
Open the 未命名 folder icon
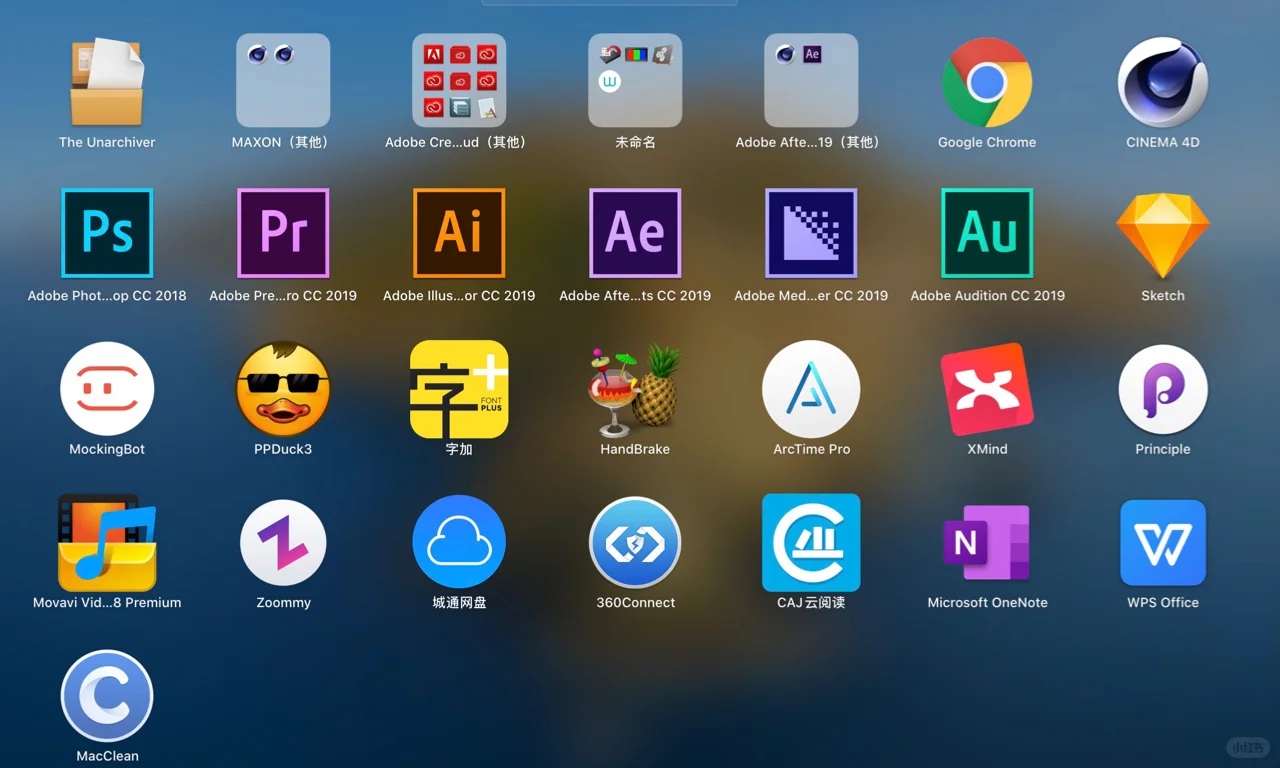point(635,80)
